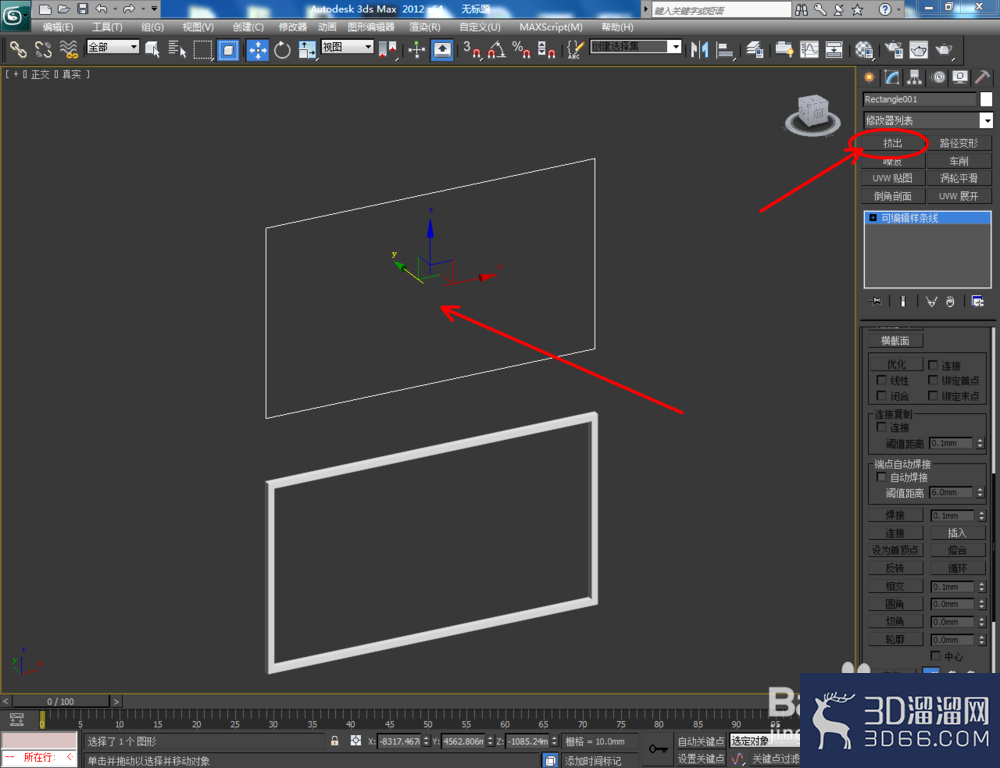
Task: Open the MAXScript(M) menu
Action: [551, 27]
